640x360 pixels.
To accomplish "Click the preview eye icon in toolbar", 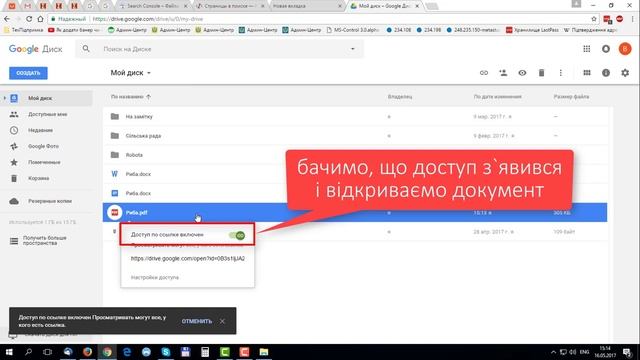I will click(522, 73).
